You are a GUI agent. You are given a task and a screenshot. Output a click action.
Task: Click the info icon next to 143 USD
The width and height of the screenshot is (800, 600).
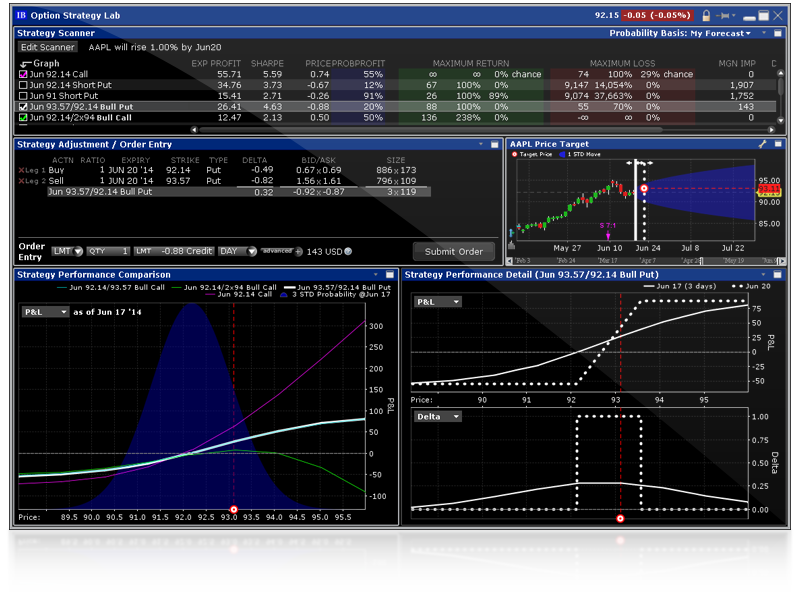pyautogui.click(x=348, y=252)
